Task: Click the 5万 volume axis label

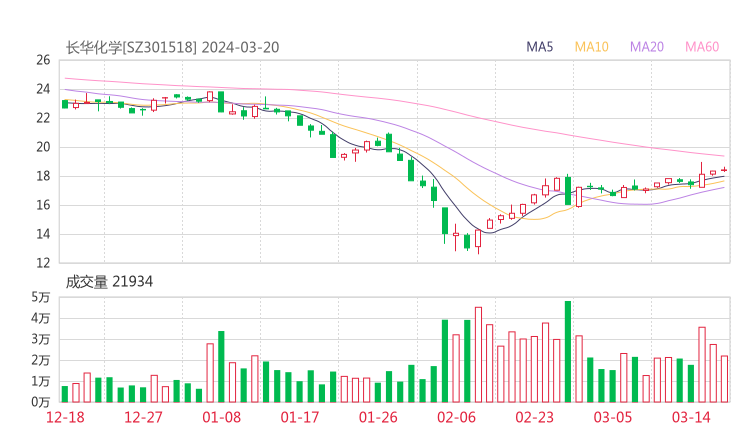Action: tap(41, 297)
